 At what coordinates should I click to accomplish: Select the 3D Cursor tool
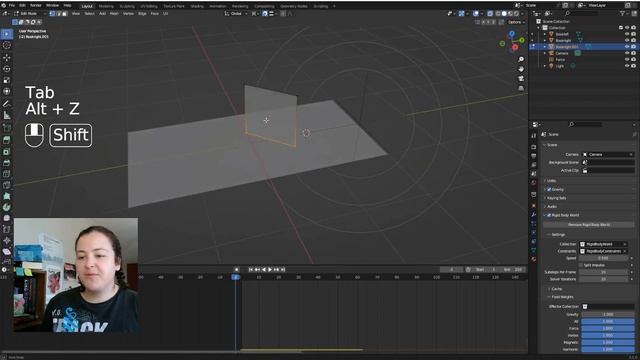click(7, 46)
